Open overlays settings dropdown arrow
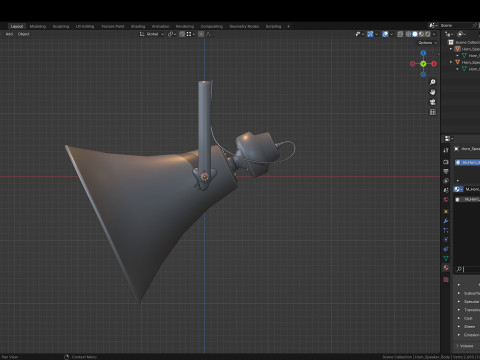 point(391,34)
